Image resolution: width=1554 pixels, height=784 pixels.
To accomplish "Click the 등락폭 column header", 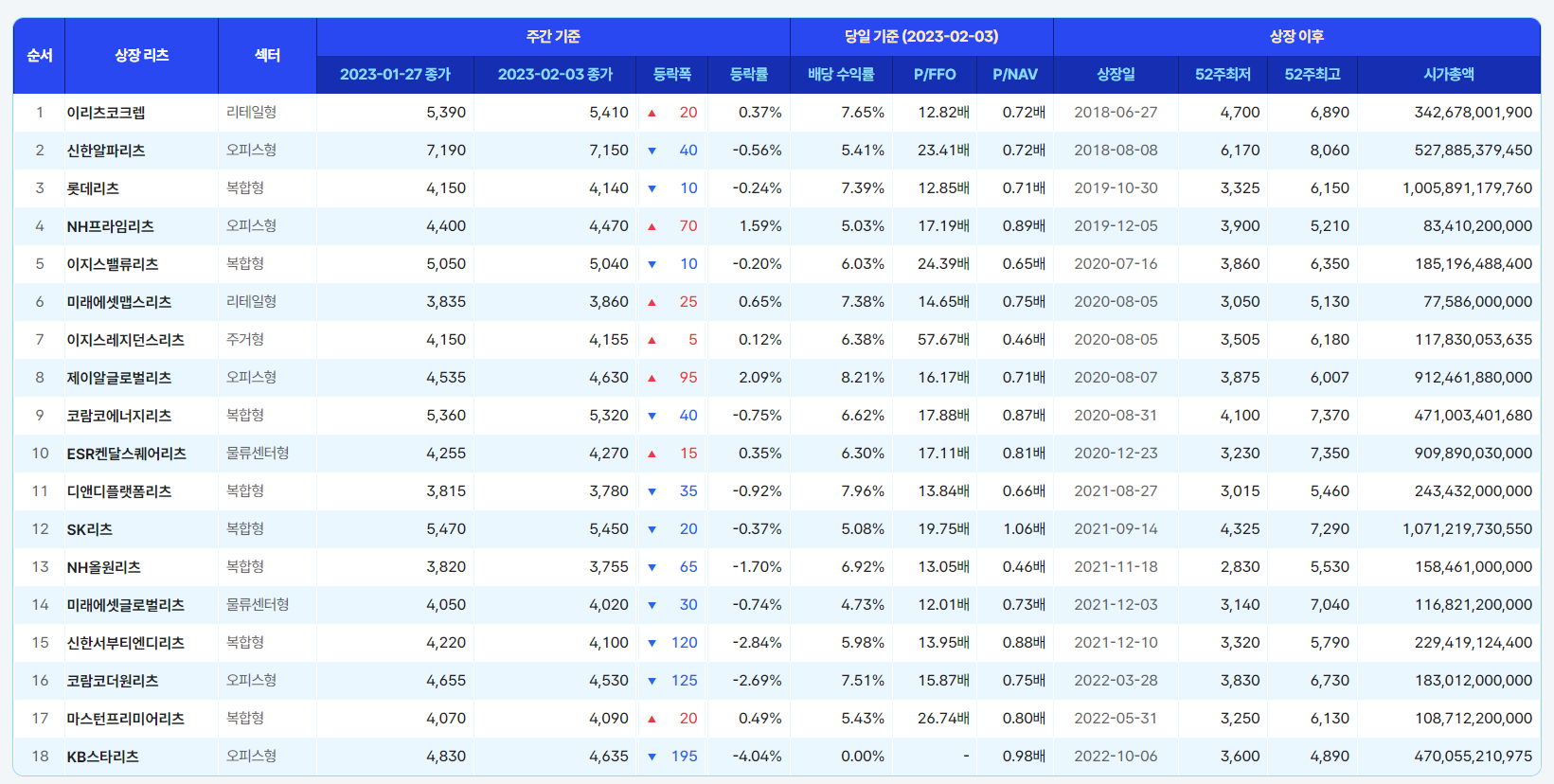I will click(x=672, y=75).
